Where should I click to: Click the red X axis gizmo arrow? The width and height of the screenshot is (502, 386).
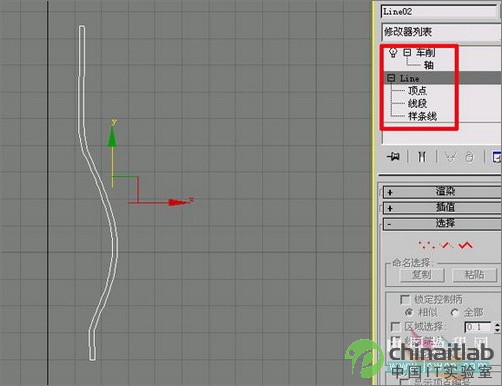(178, 202)
